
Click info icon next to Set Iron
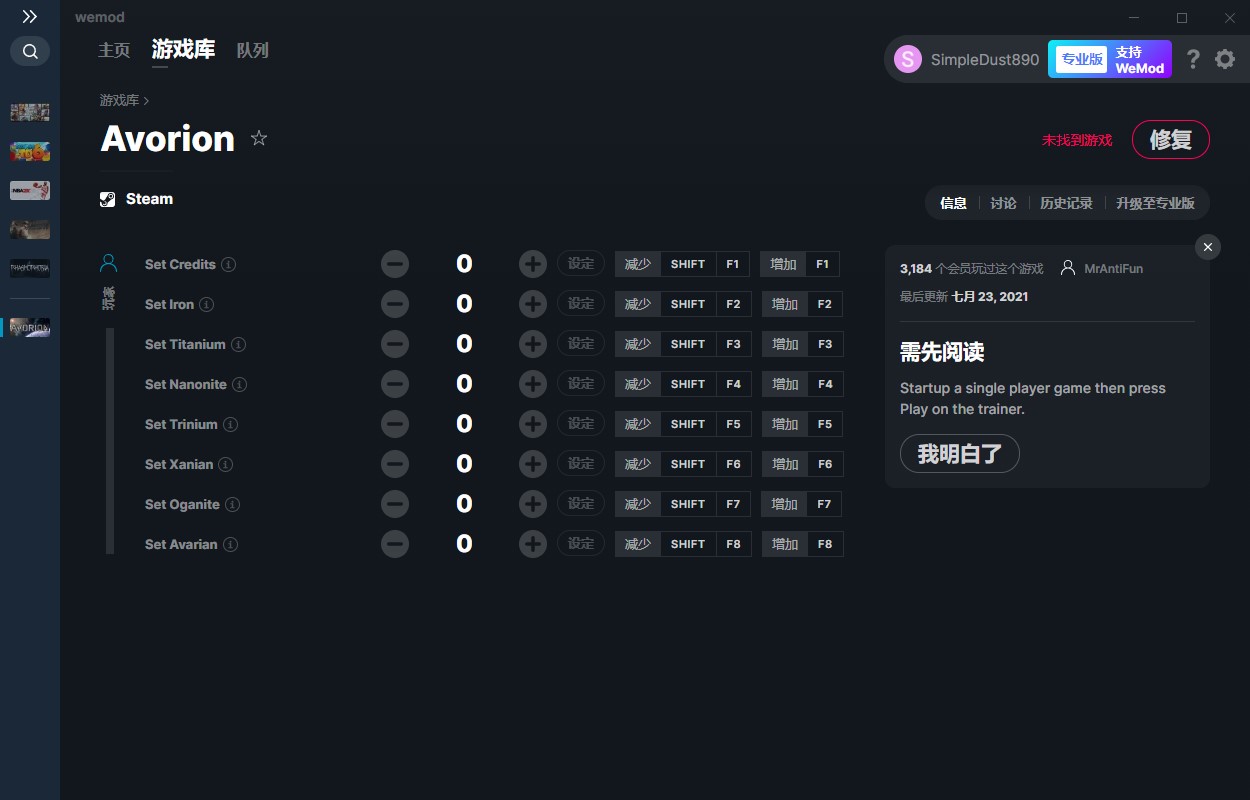click(x=206, y=305)
